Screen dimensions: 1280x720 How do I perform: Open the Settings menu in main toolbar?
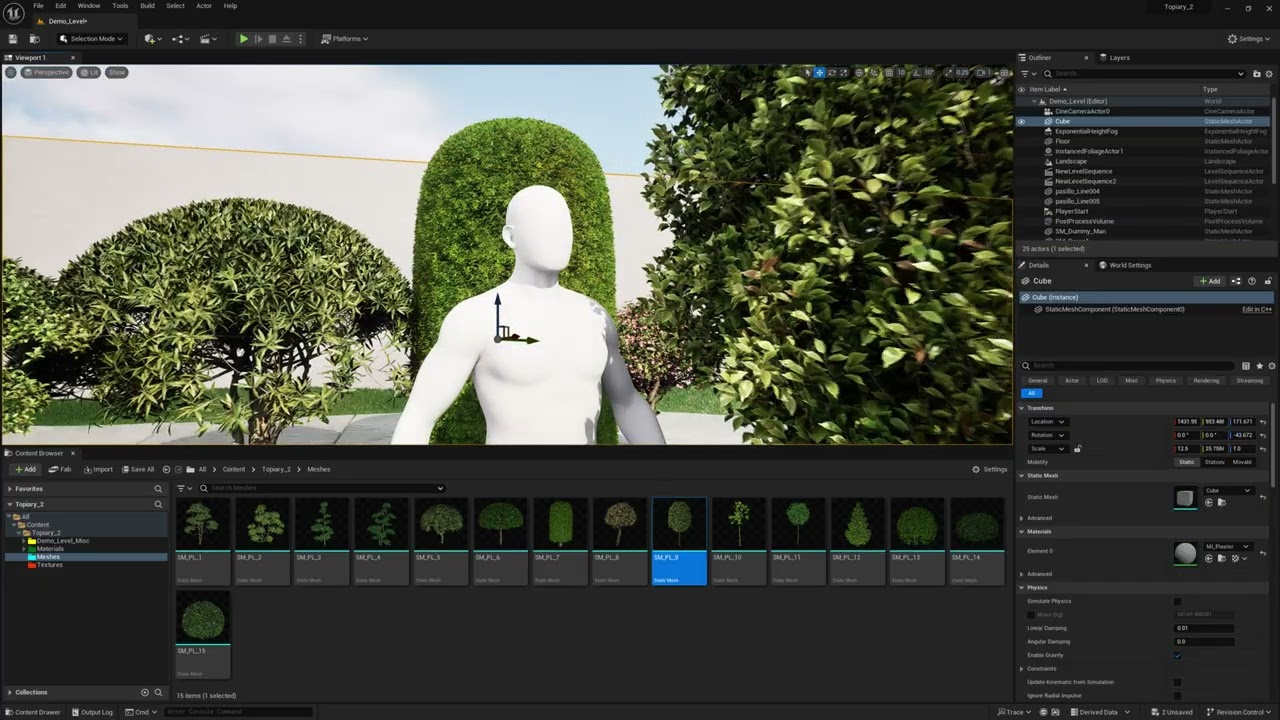click(1250, 39)
